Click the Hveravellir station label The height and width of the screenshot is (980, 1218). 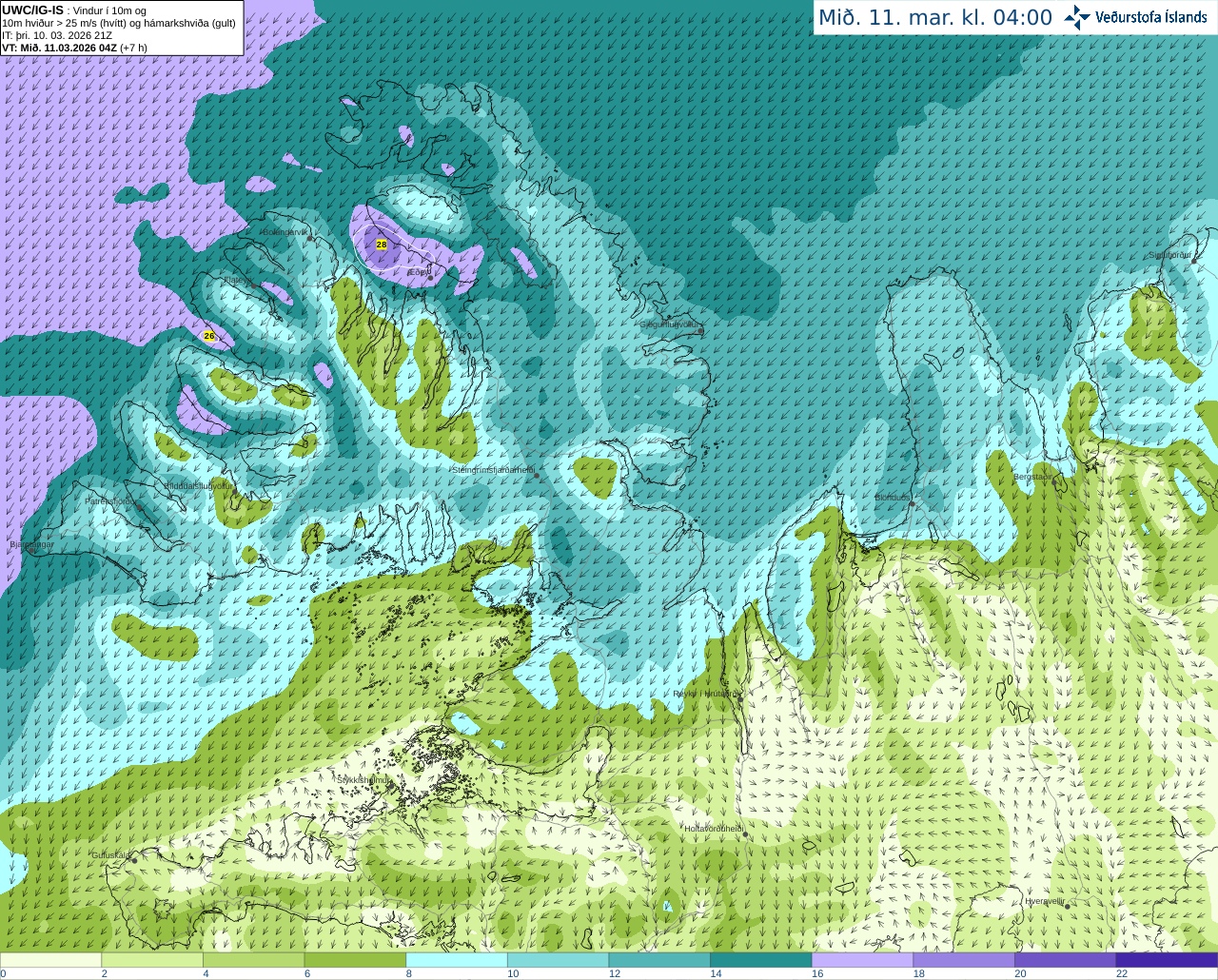(1044, 900)
